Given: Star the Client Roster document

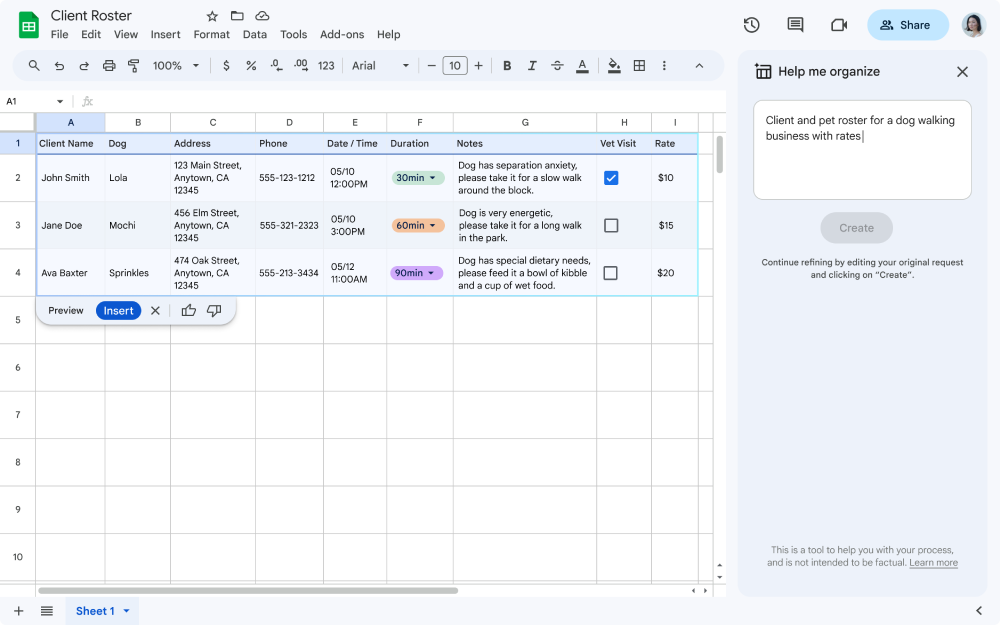Looking at the screenshot, I should [212, 16].
